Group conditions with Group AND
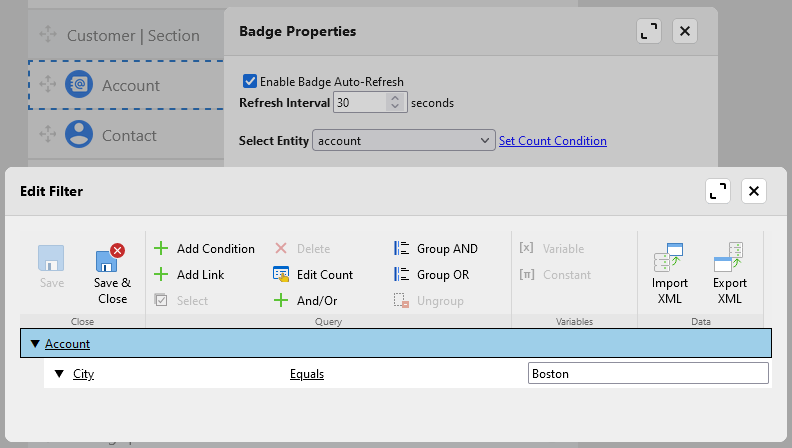Screen dimensions: 792x448 point(436,248)
